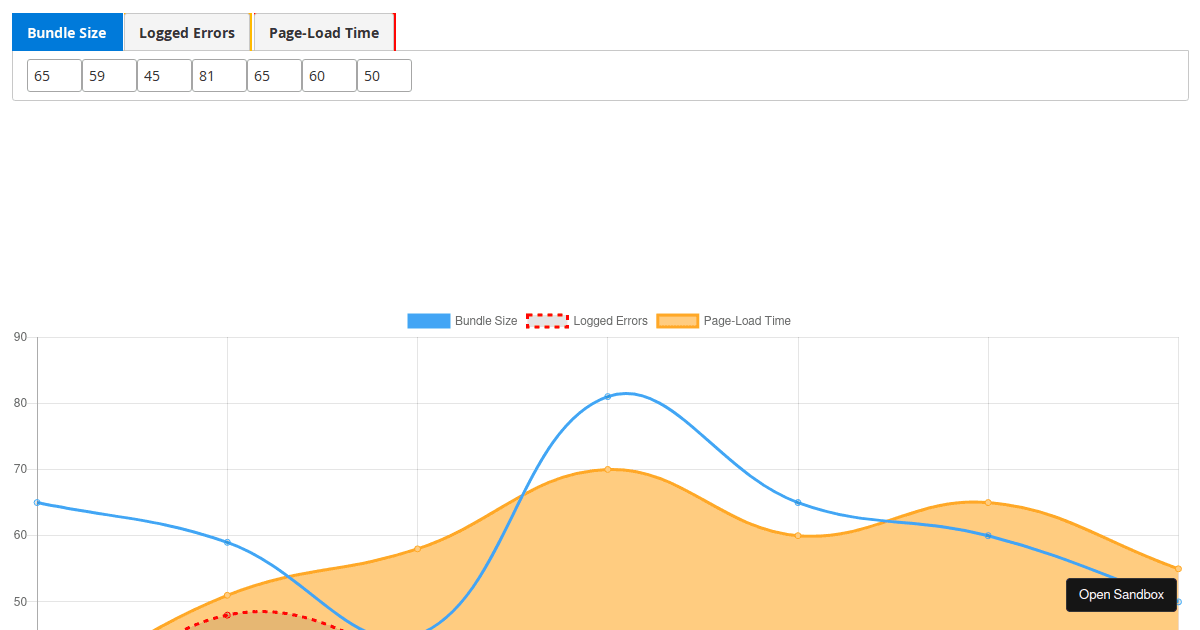Click the orange data point at value 58
The height and width of the screenshot is (630, 1200).
[x=417, y=548]
